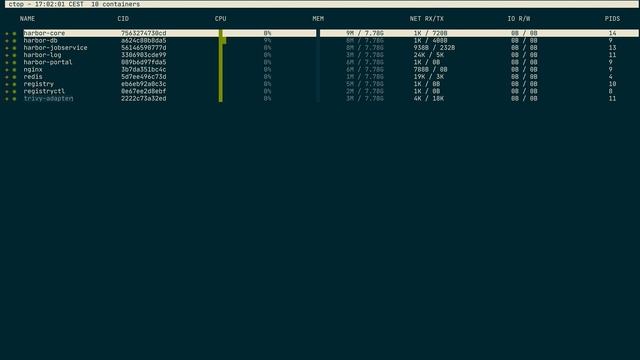The image size is (640, 360).
Task: Click PIDS count 13 for harbor-jobservice
Action: click(x=612, y=48)
